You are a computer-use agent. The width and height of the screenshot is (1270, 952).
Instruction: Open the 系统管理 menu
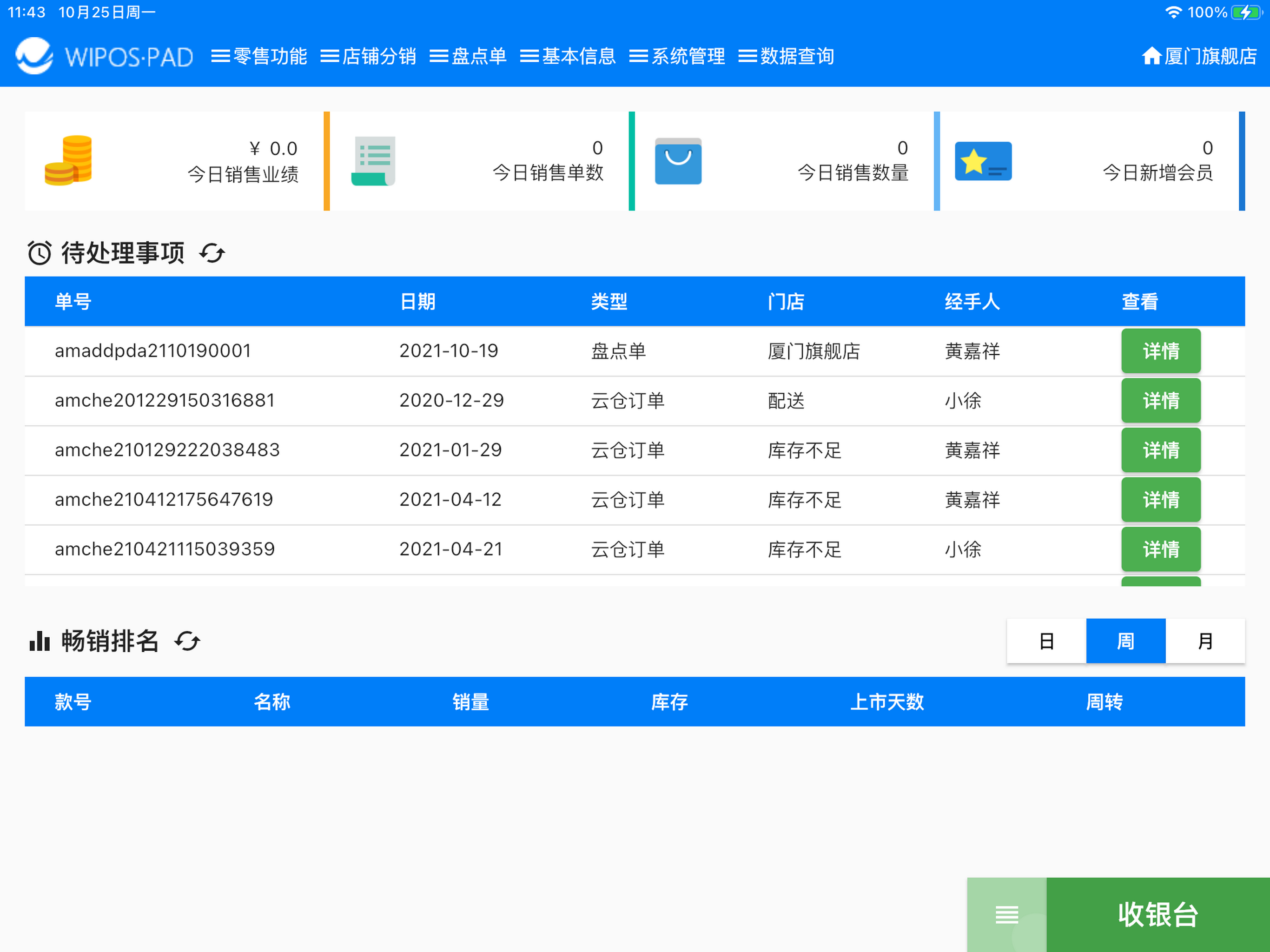click(x=677, y=56)
